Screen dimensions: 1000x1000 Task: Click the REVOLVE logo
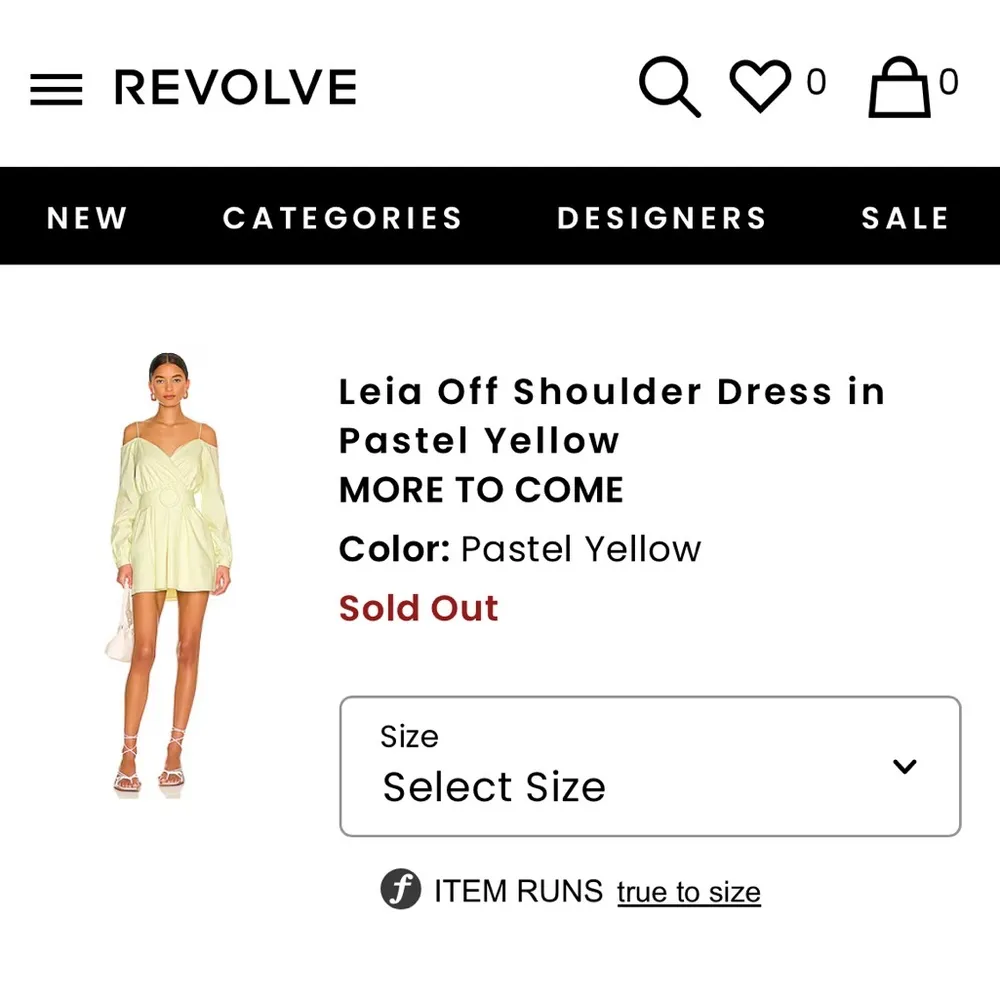click(235, 87)
